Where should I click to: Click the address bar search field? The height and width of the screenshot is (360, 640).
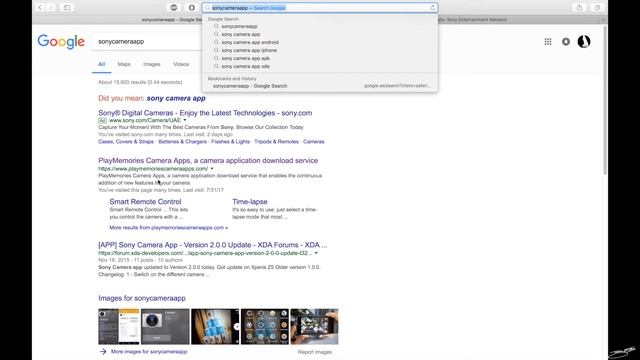click(x=320, y=8)
